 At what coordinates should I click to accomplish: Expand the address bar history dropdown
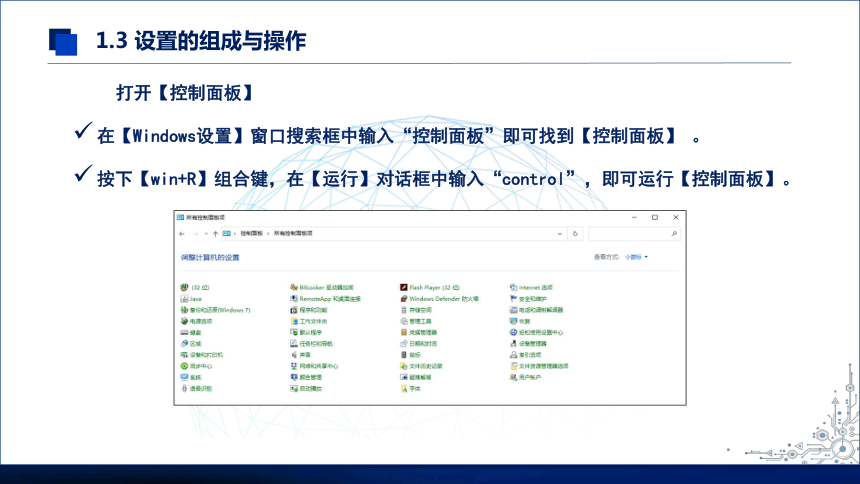tap(559, 234)
